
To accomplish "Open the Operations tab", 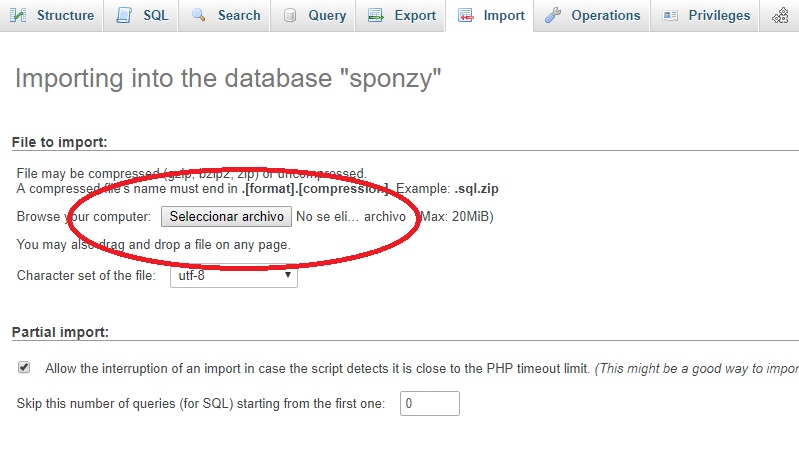I will tap(605, 16).
